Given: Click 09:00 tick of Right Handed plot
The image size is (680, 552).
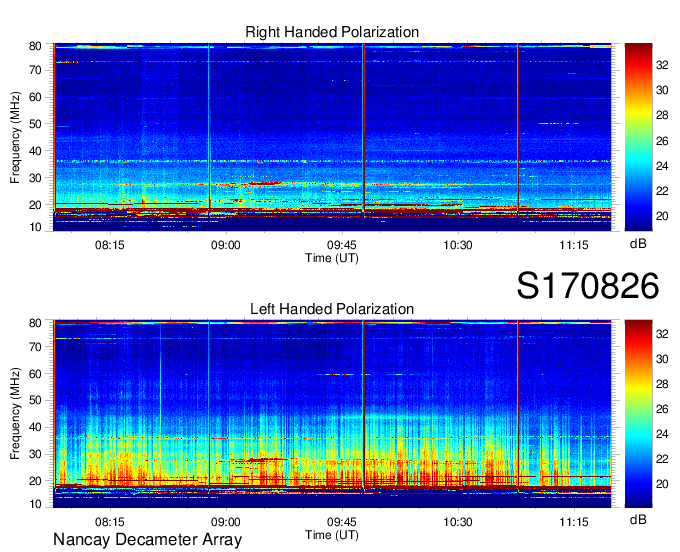Looking at the screenshot, I should pyautogui.click(x=226, y=245).
